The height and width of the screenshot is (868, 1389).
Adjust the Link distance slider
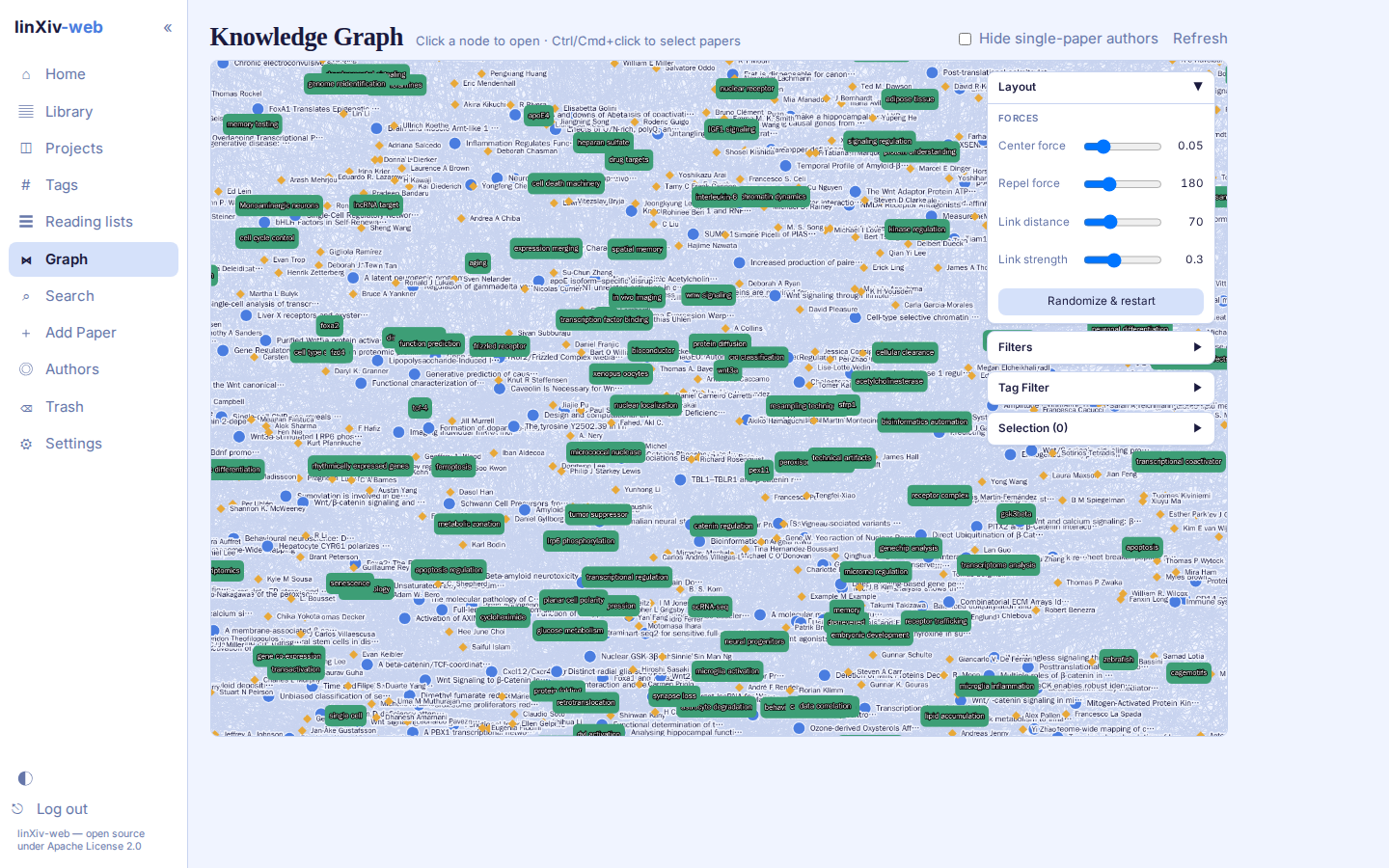(x=1123, y=222)
